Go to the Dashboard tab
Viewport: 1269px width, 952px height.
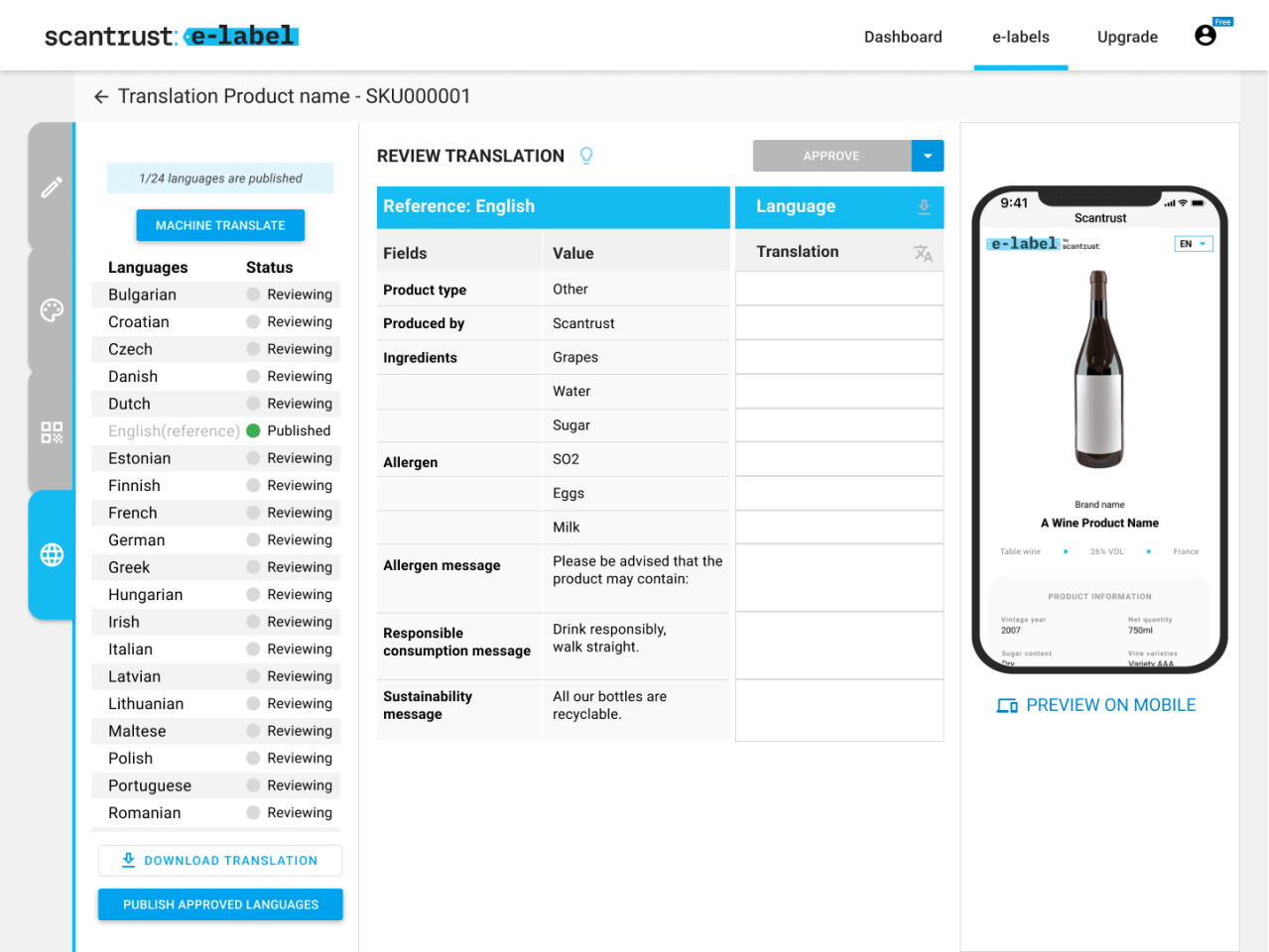point(903,37)
